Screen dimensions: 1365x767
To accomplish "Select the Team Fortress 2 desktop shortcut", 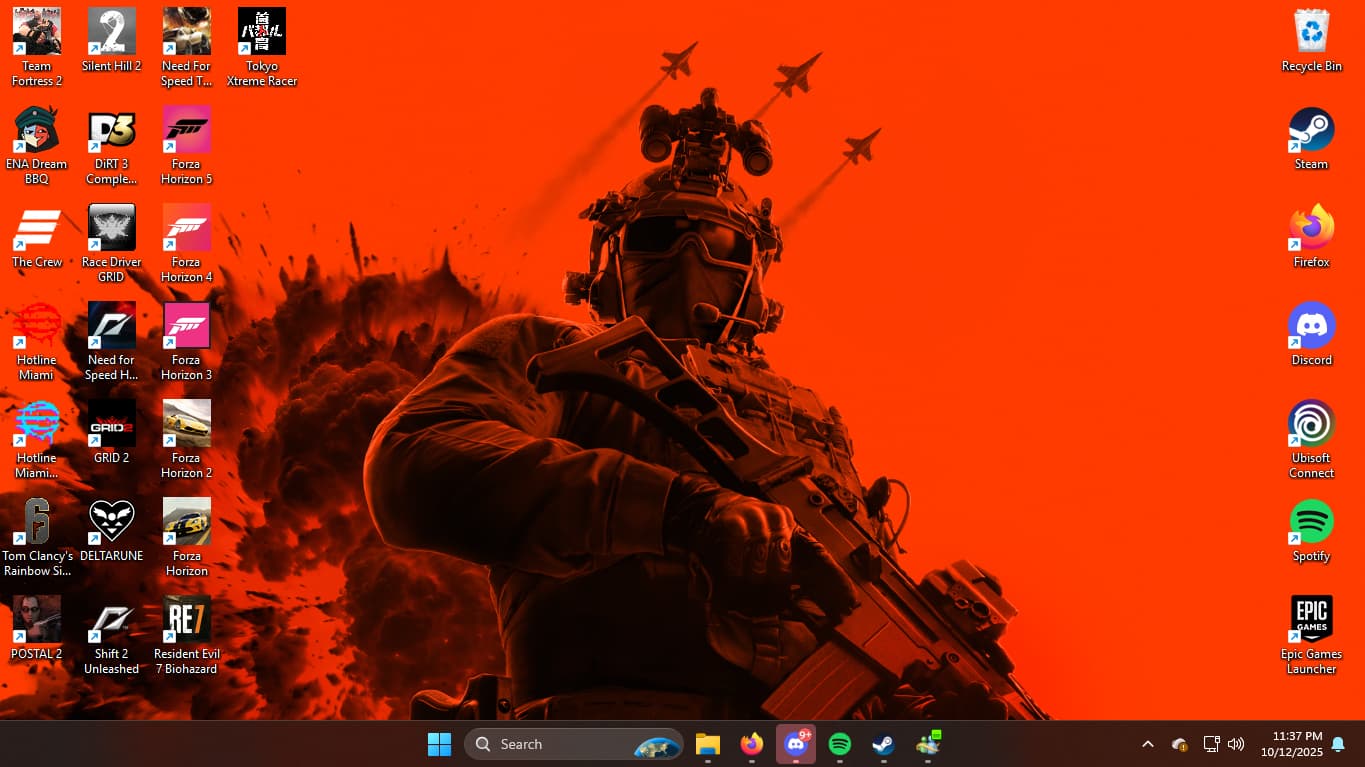I will pyautogui.click(x=37, y=33).
